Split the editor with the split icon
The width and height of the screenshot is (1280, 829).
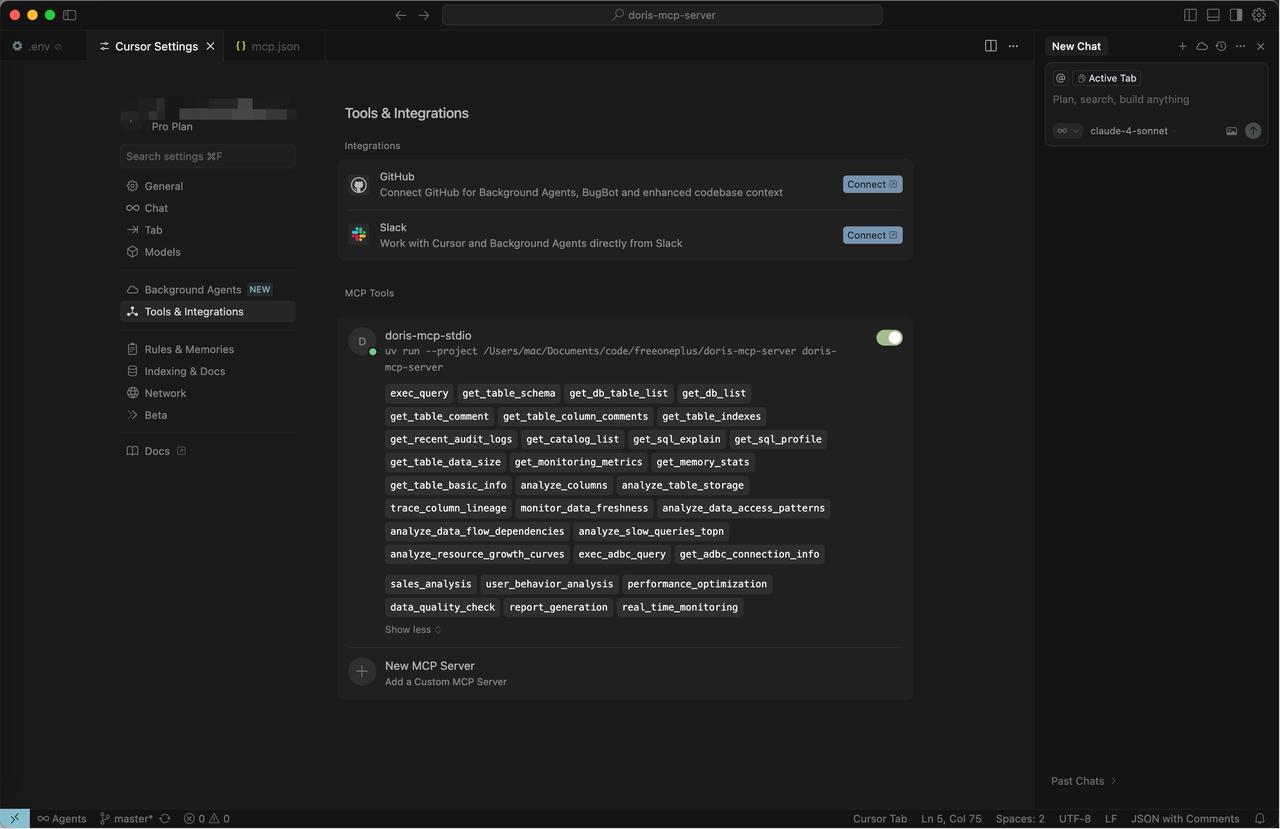(991, 46)
